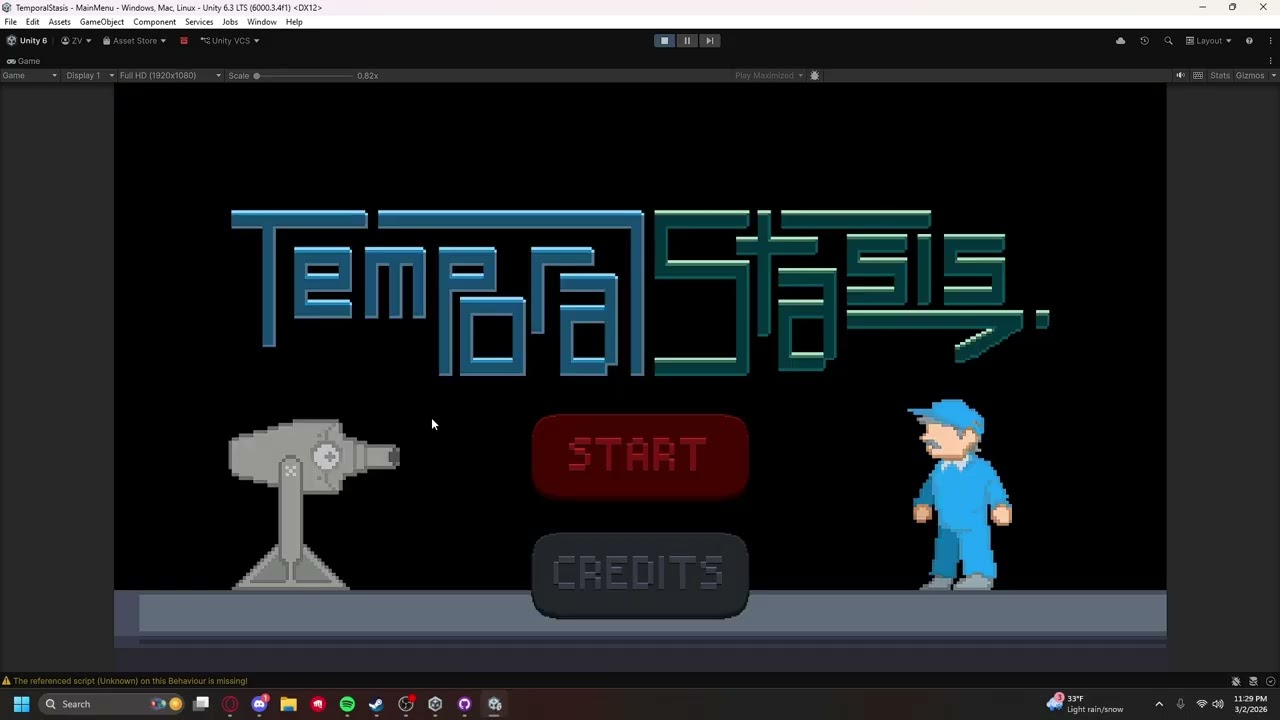Toggle mute audio in Game view

click(1180, 75)
